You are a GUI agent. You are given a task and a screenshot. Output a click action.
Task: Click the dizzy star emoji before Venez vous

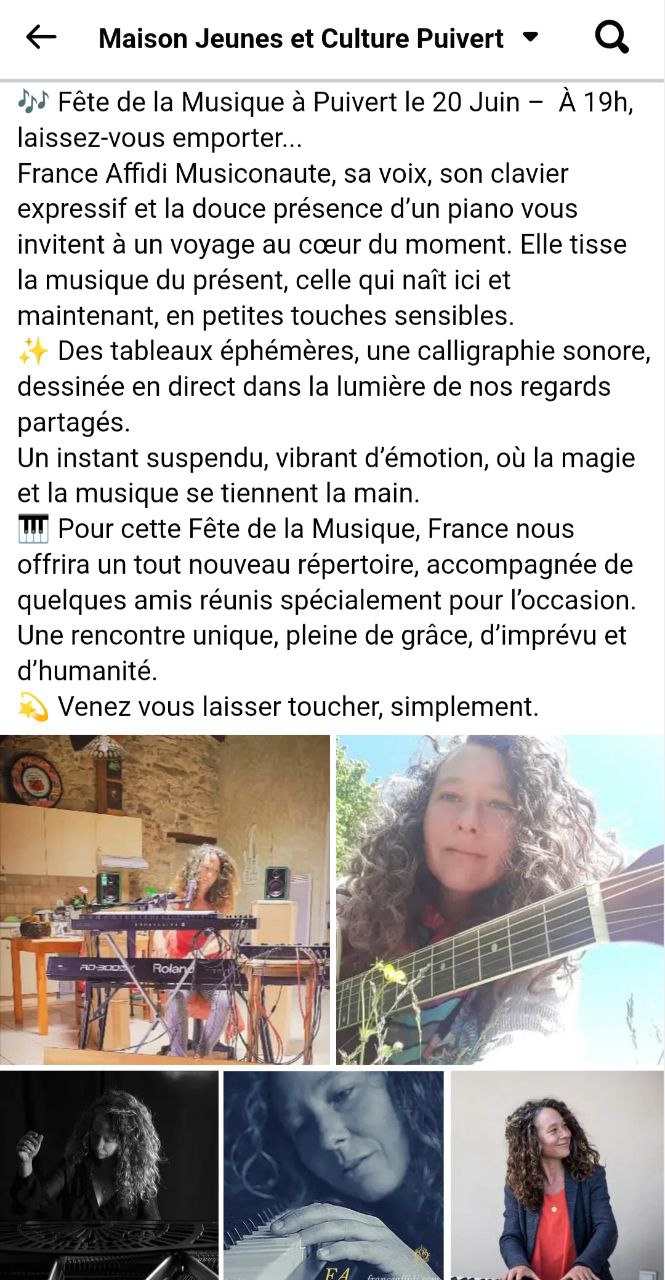click(x=33, y=707)
